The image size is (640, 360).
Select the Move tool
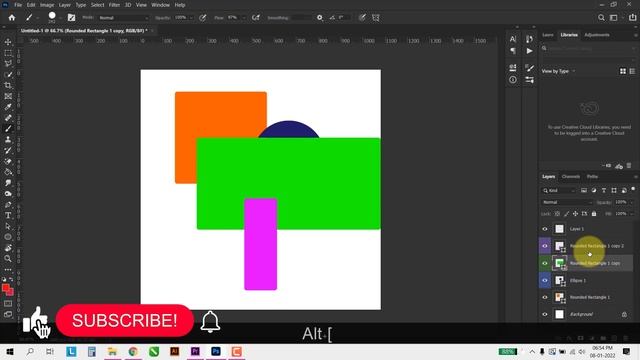pos(8,42)
